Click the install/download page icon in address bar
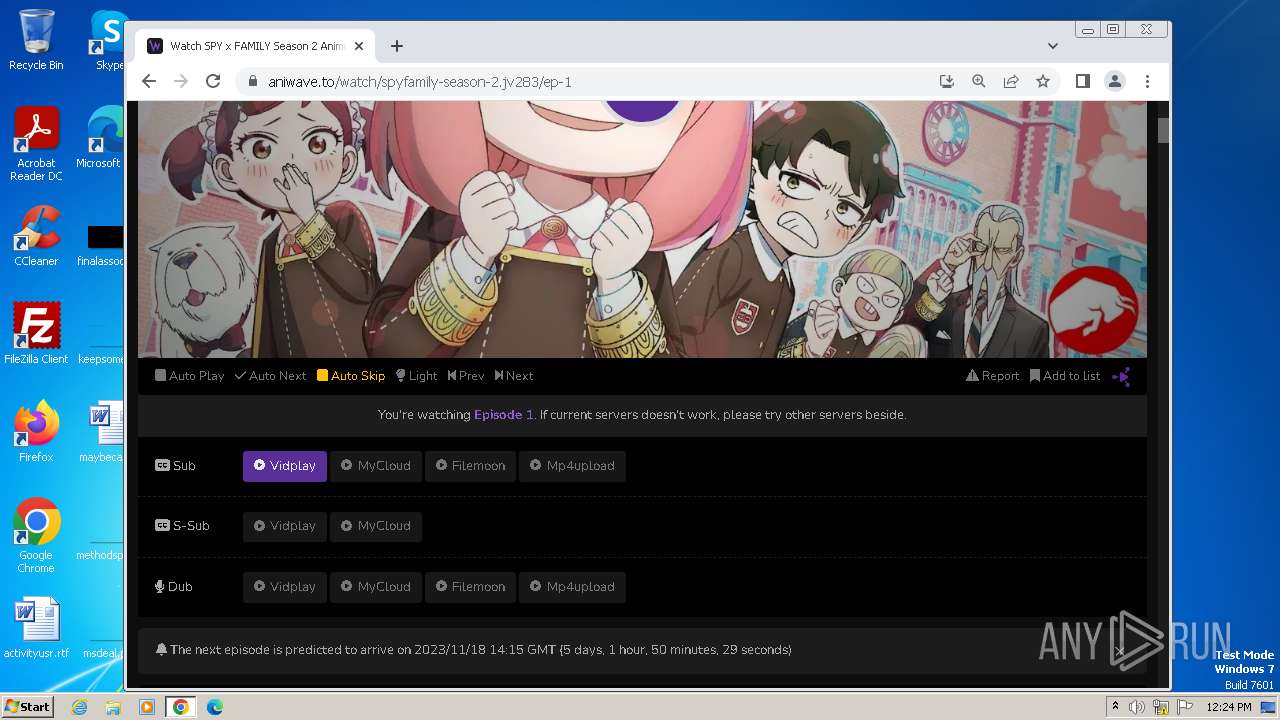Image resolution: width=1280 pixels, height=720 pixels. (946, 82)
